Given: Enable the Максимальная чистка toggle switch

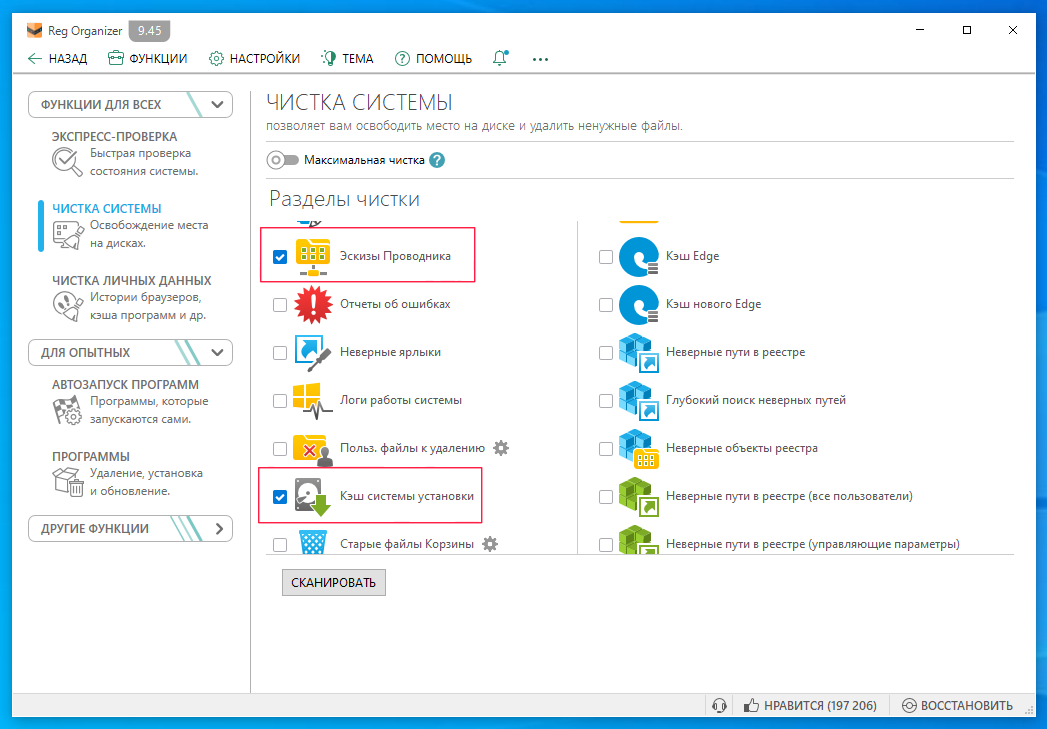Looking at the screenshot, I should pos(283,160).
